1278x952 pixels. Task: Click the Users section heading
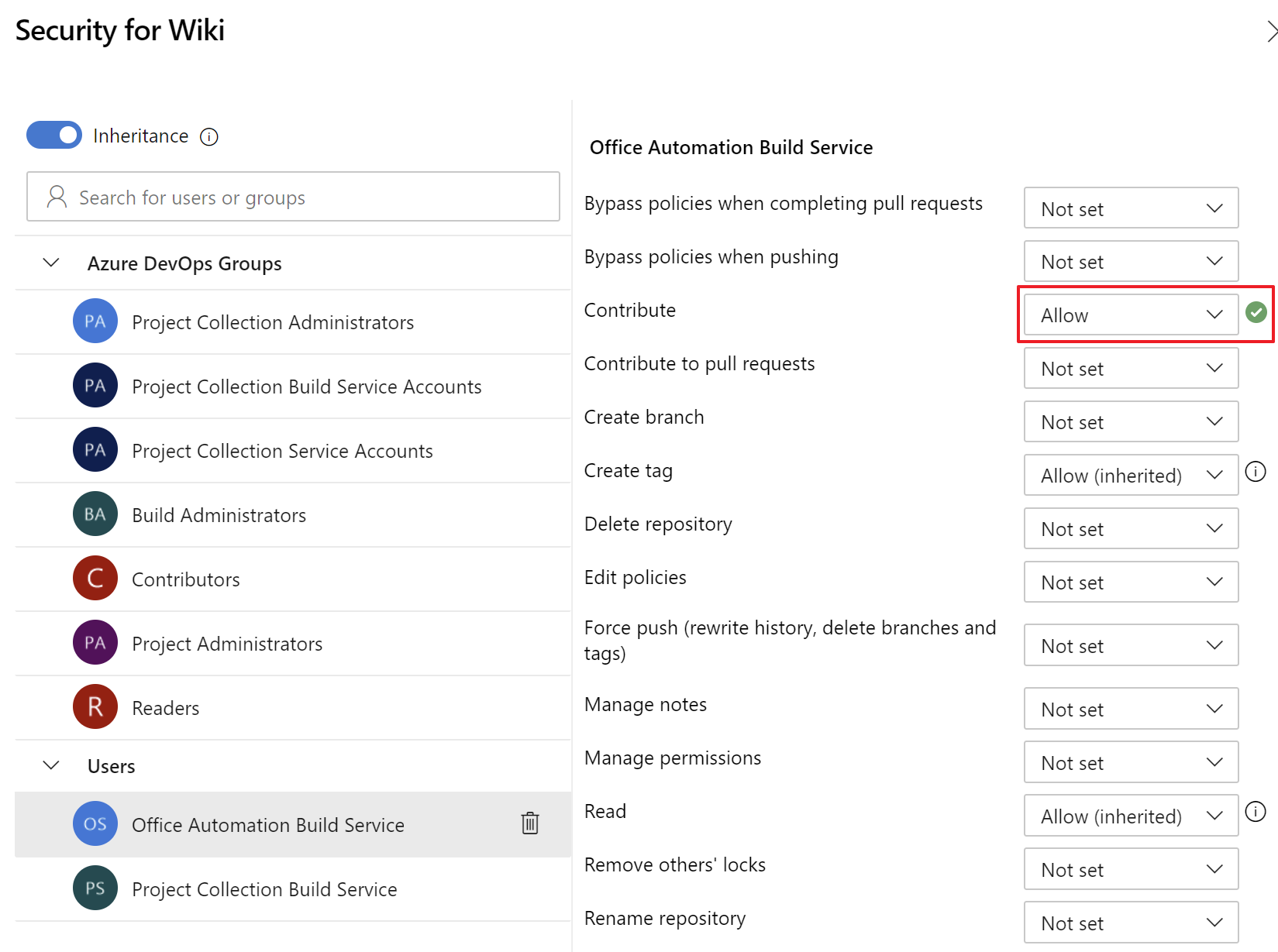pos(111,766)
